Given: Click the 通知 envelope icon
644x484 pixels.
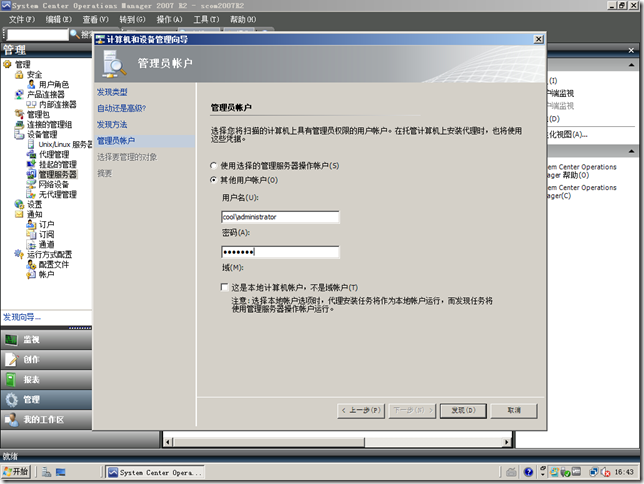Looking at the screenshot, I should tap(19, 214).
